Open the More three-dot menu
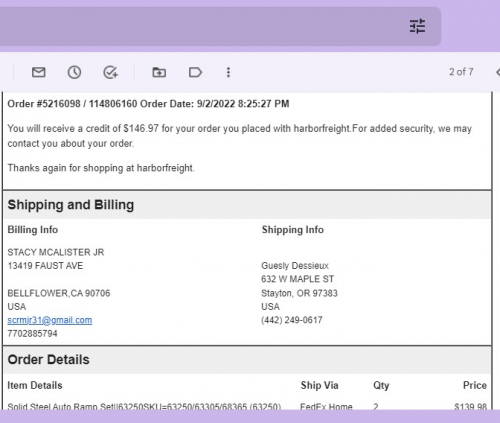The image size is (500, 423). [228, 72]
